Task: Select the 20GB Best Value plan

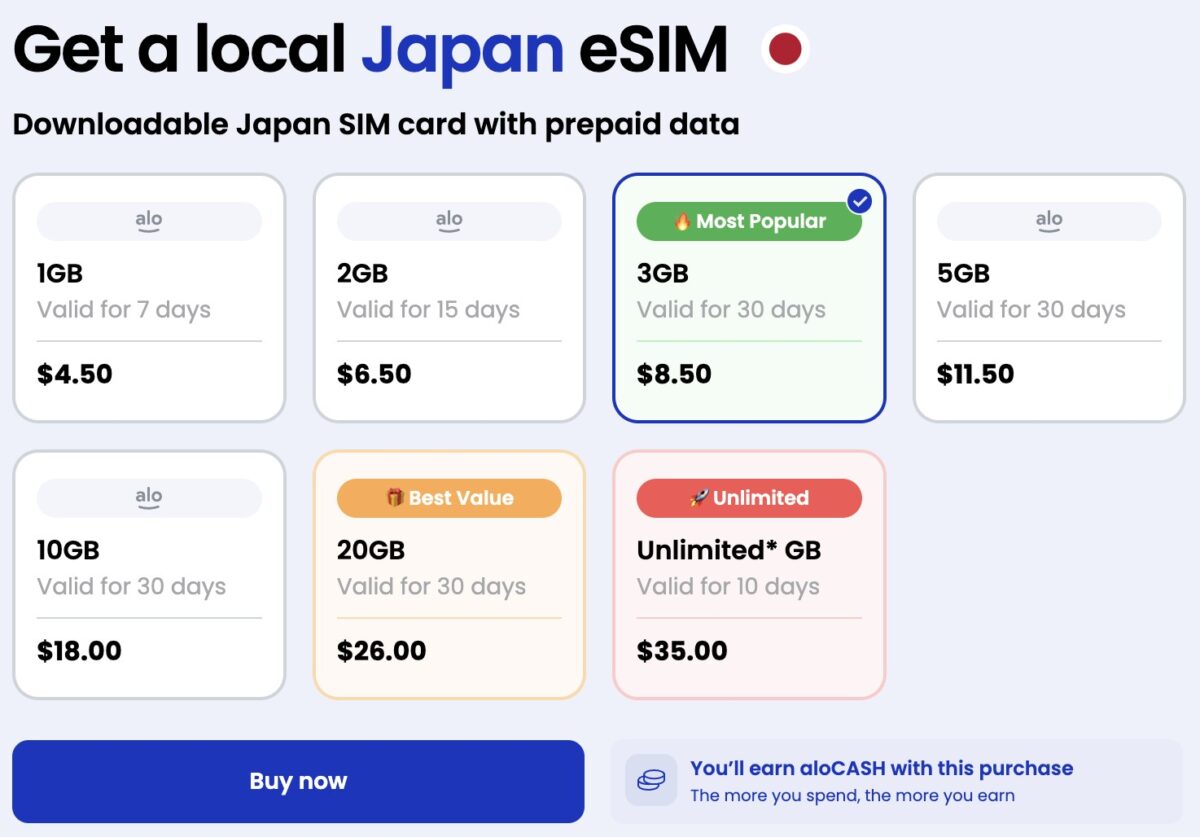Action: pos(448,573)
